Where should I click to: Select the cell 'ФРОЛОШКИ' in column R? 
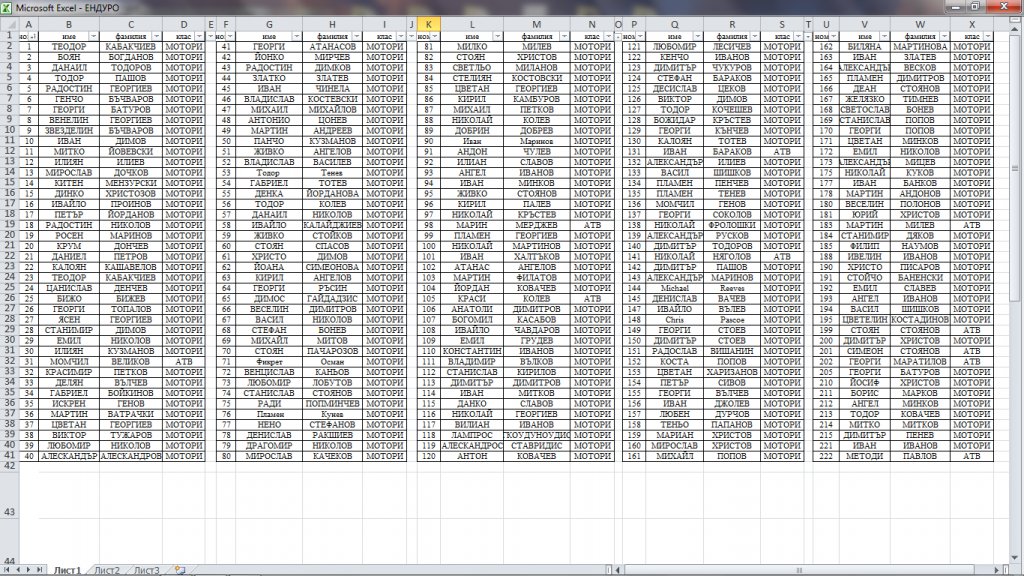[x=732, y=225]
